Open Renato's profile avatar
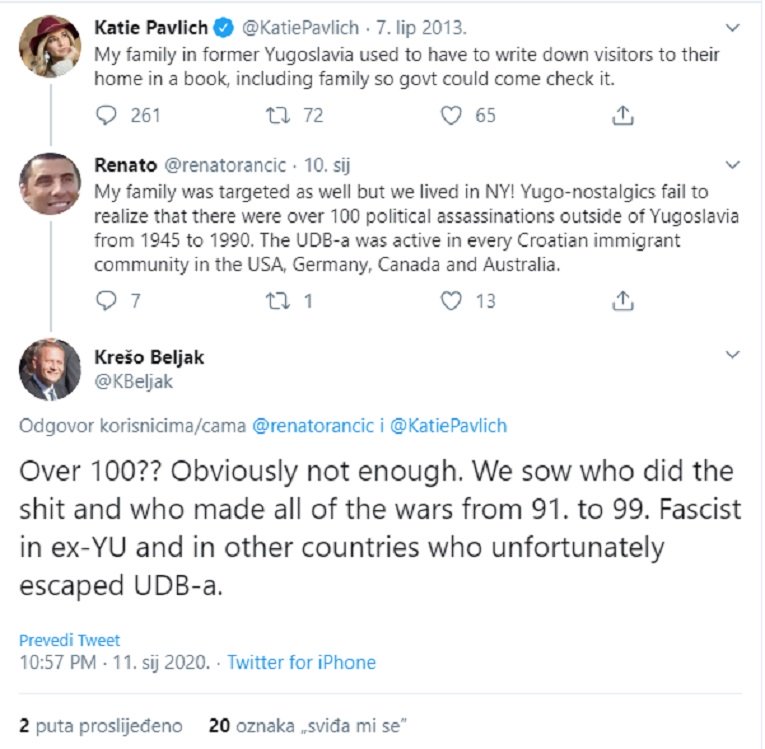Viewport: 765px width, 749px height. point(50,184)
